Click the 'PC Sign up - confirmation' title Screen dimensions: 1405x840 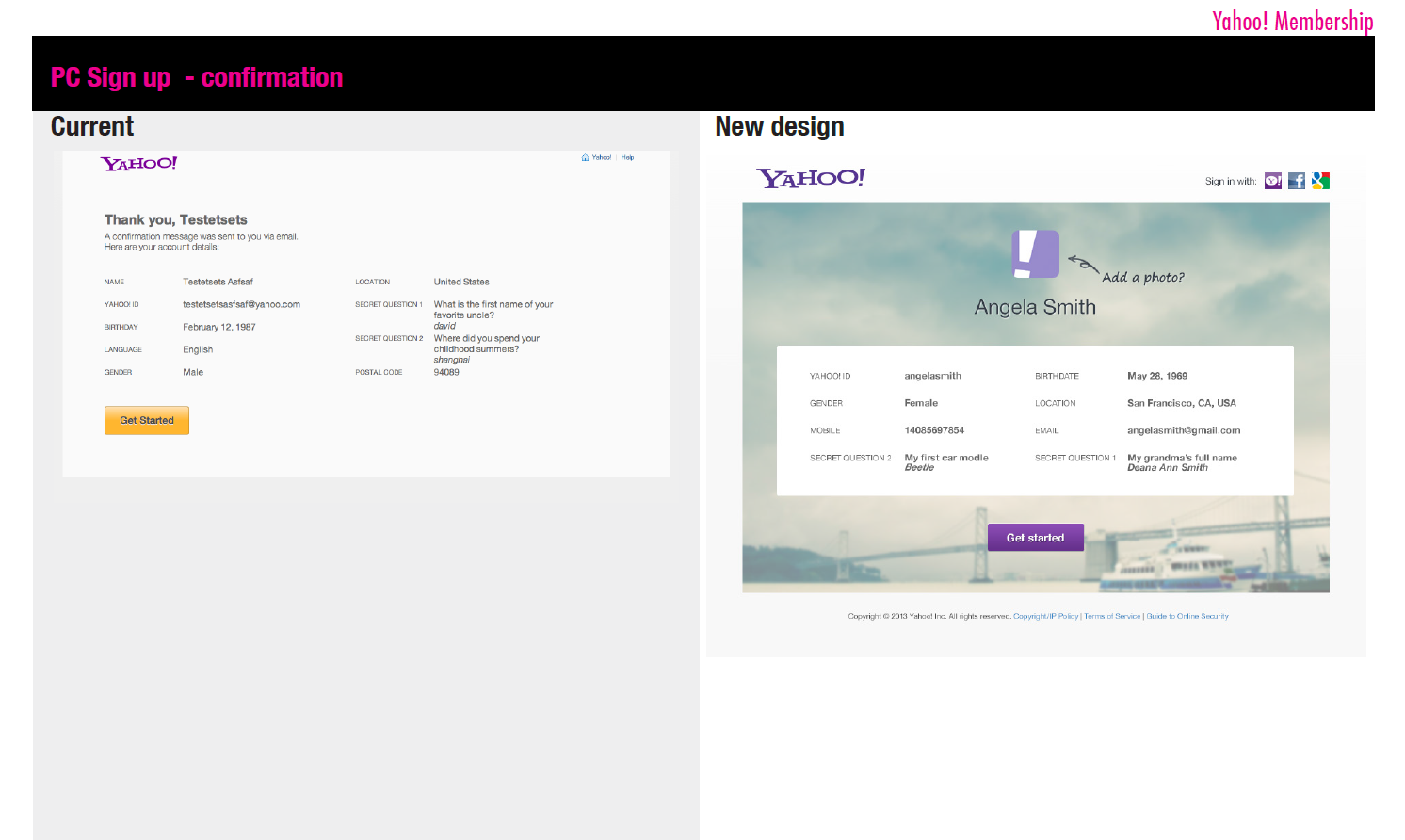[x=197, y=77]
